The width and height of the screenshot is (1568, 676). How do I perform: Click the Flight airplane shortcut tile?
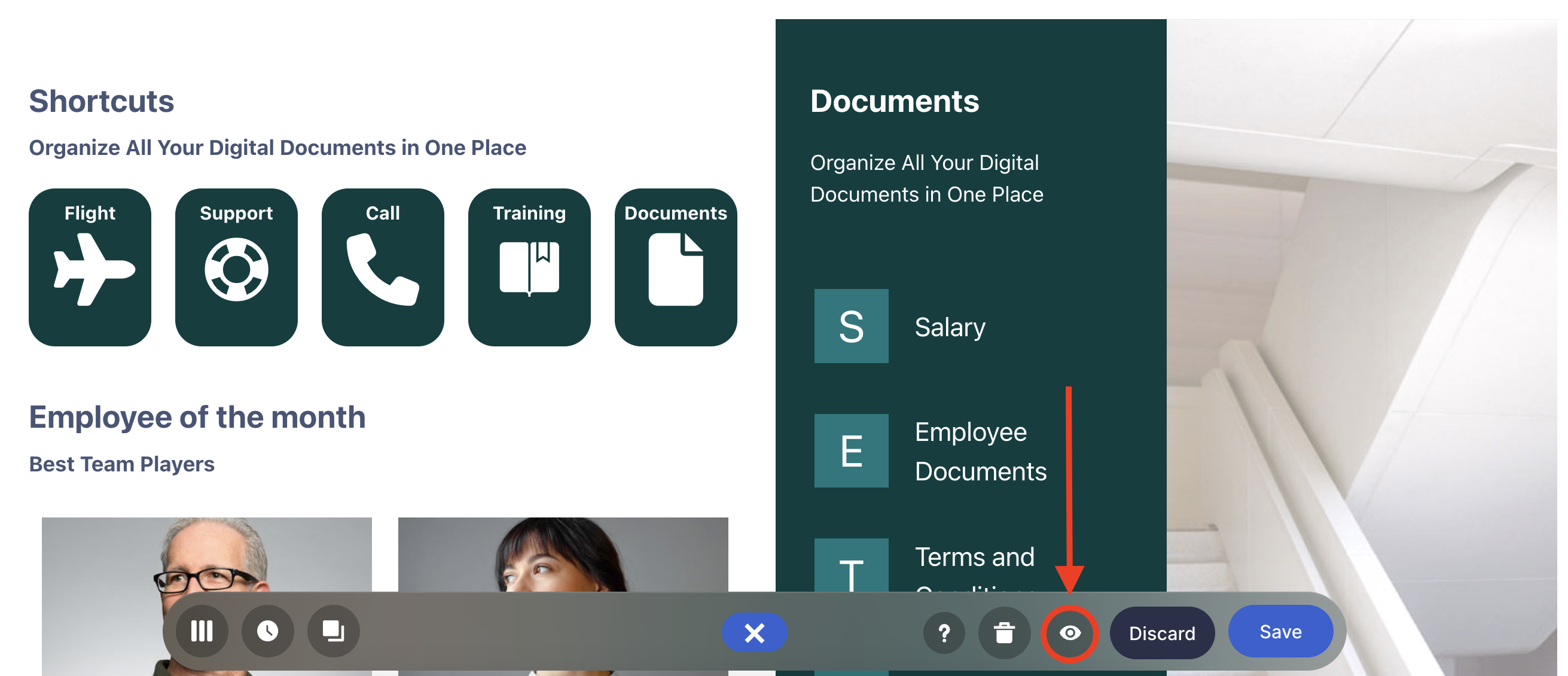point(90,267)
